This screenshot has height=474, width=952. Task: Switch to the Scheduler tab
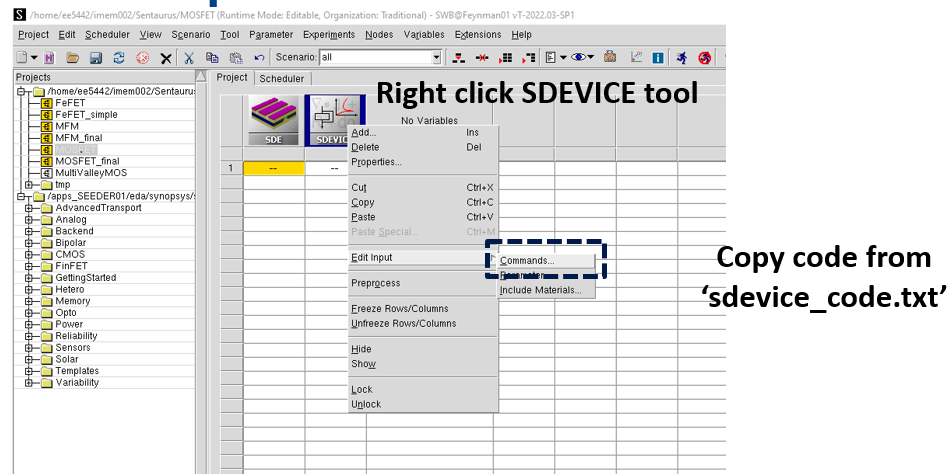281,78
